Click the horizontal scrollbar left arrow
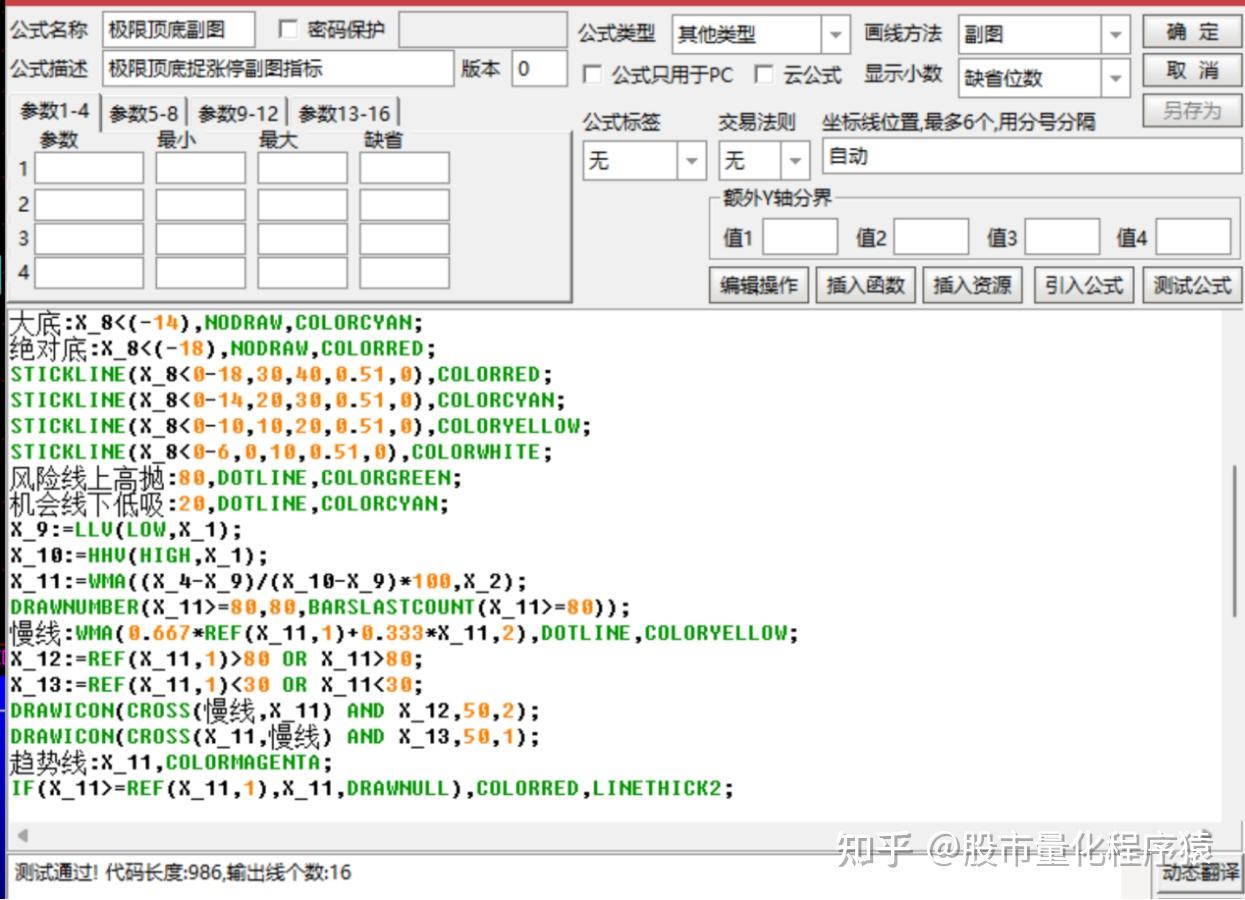This screenshot has width=1245, height=900. click(22, 835)
